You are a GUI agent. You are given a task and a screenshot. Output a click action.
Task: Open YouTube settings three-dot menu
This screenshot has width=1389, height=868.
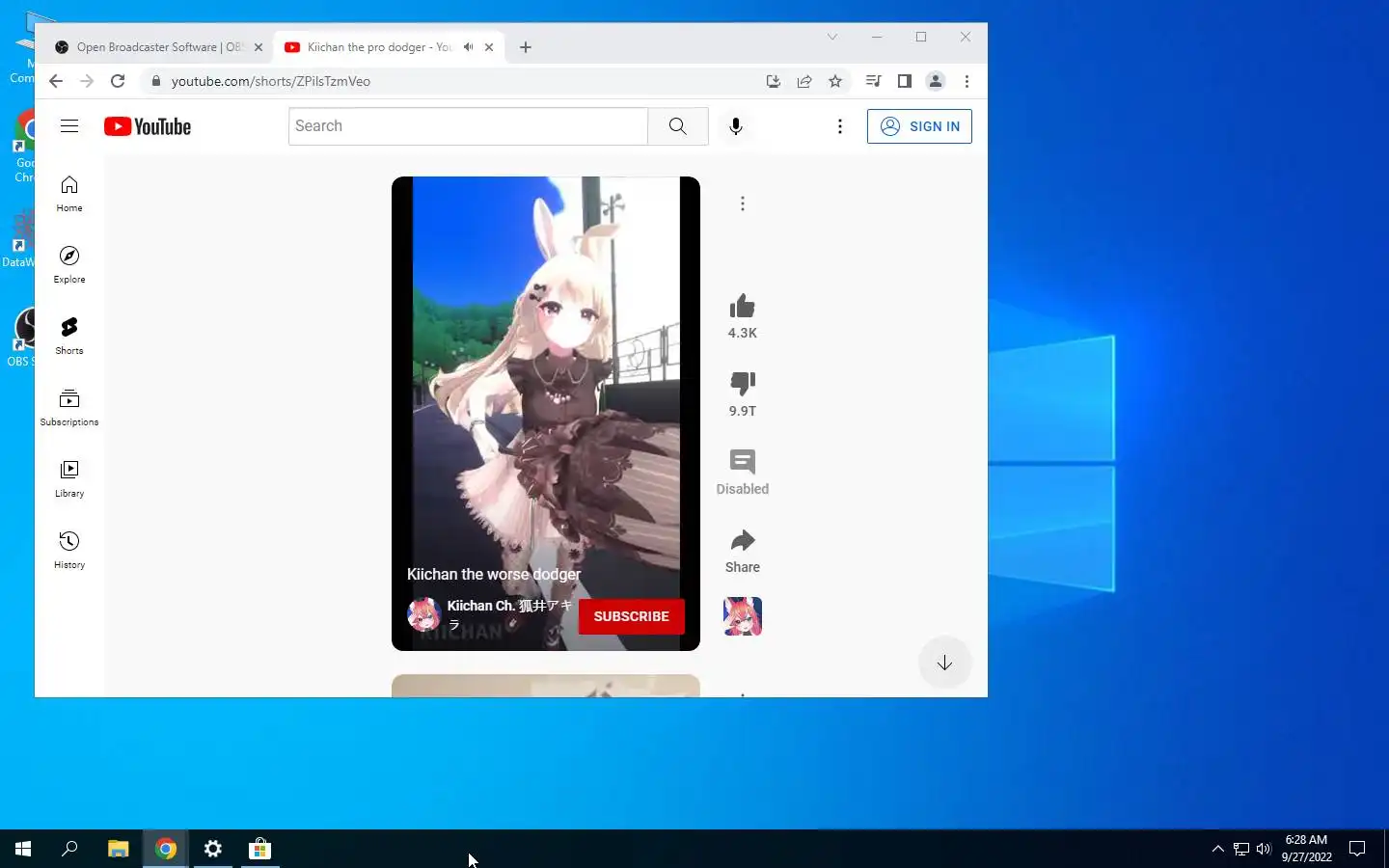840,126
